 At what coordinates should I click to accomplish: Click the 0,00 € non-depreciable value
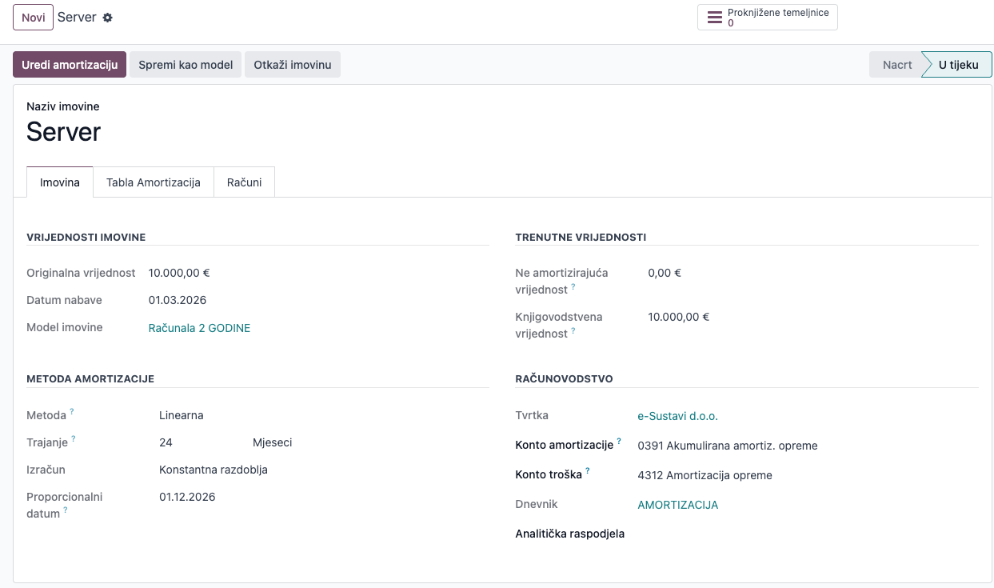click(x=664, y=273)
